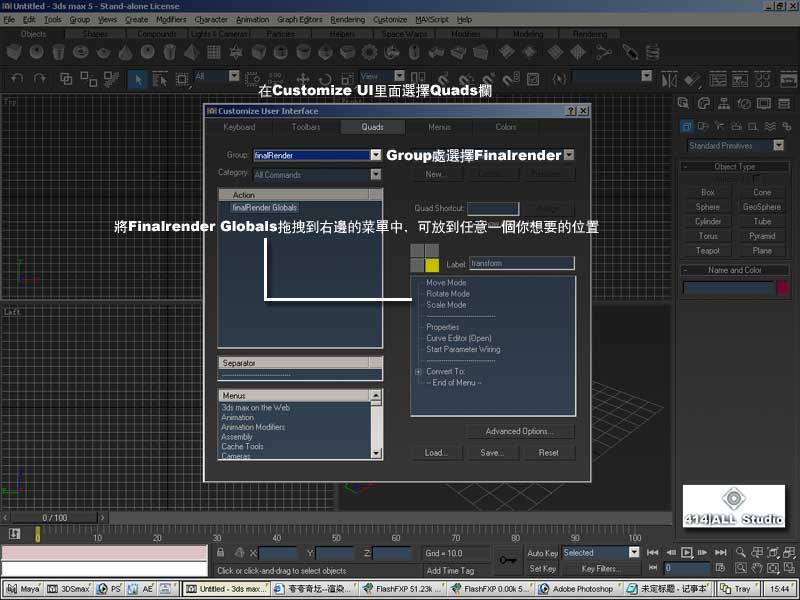The image size is (800, 600).
Task: Click the Redo arrow icon
Action: [x=40, y=79]
